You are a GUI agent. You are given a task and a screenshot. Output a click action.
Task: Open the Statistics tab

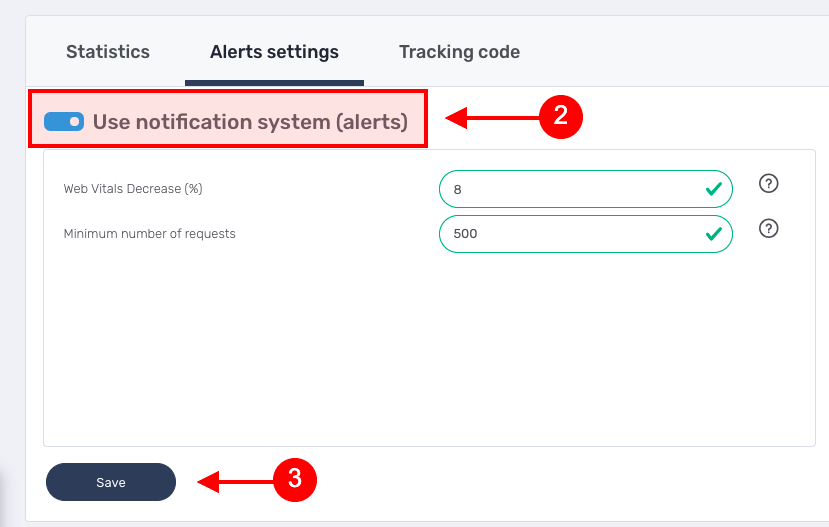[x=108, y=52]
